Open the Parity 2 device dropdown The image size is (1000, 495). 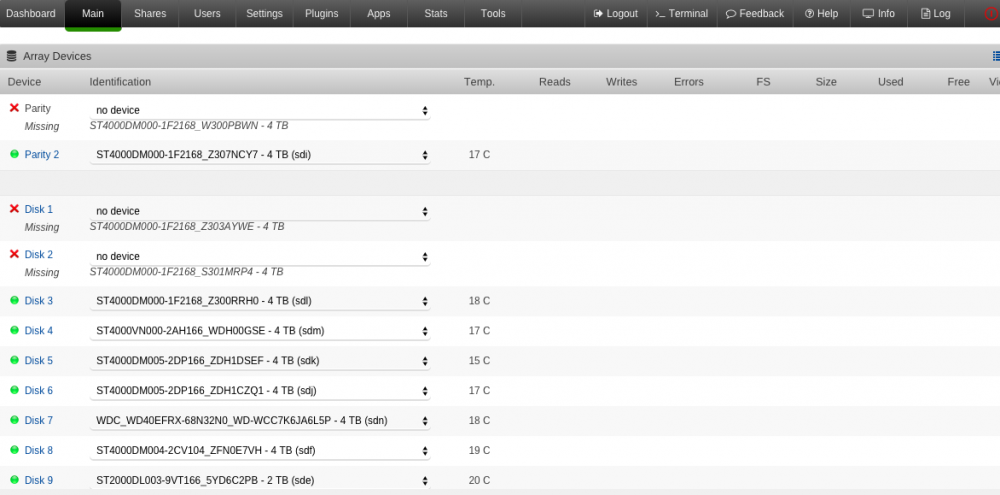click(x=260, y=154)
